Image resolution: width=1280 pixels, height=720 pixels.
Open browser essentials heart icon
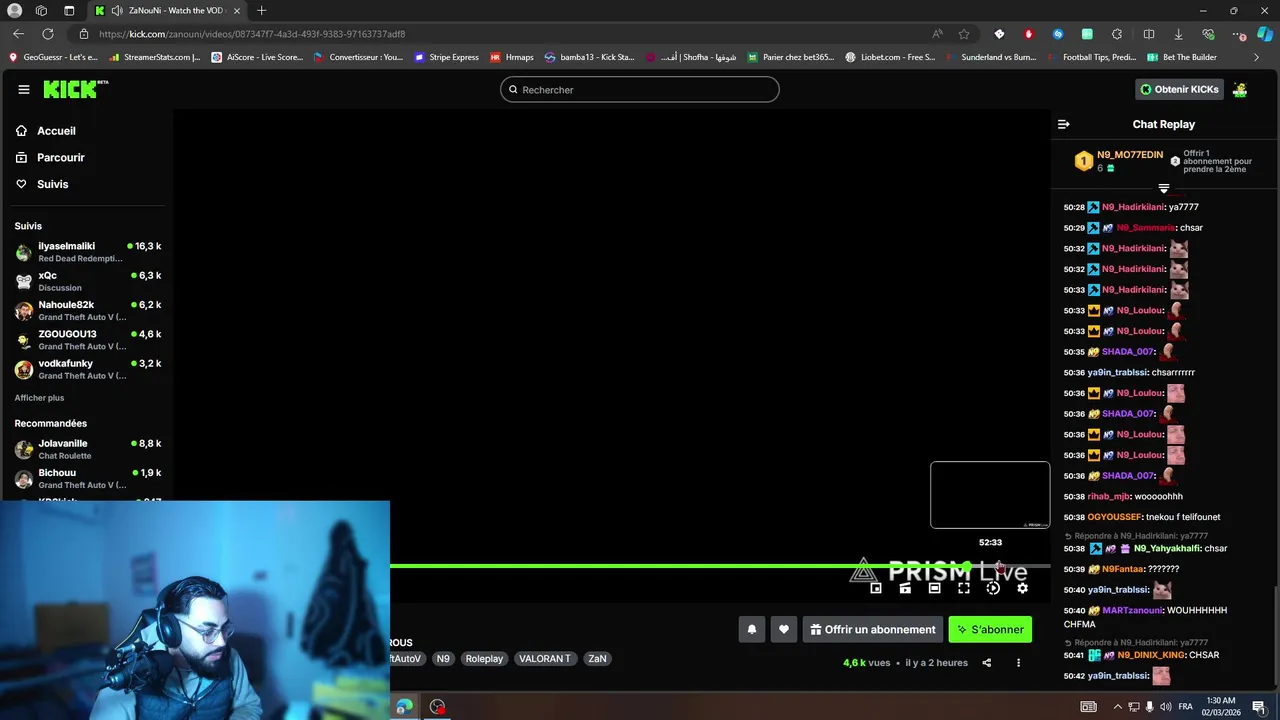1208,33
